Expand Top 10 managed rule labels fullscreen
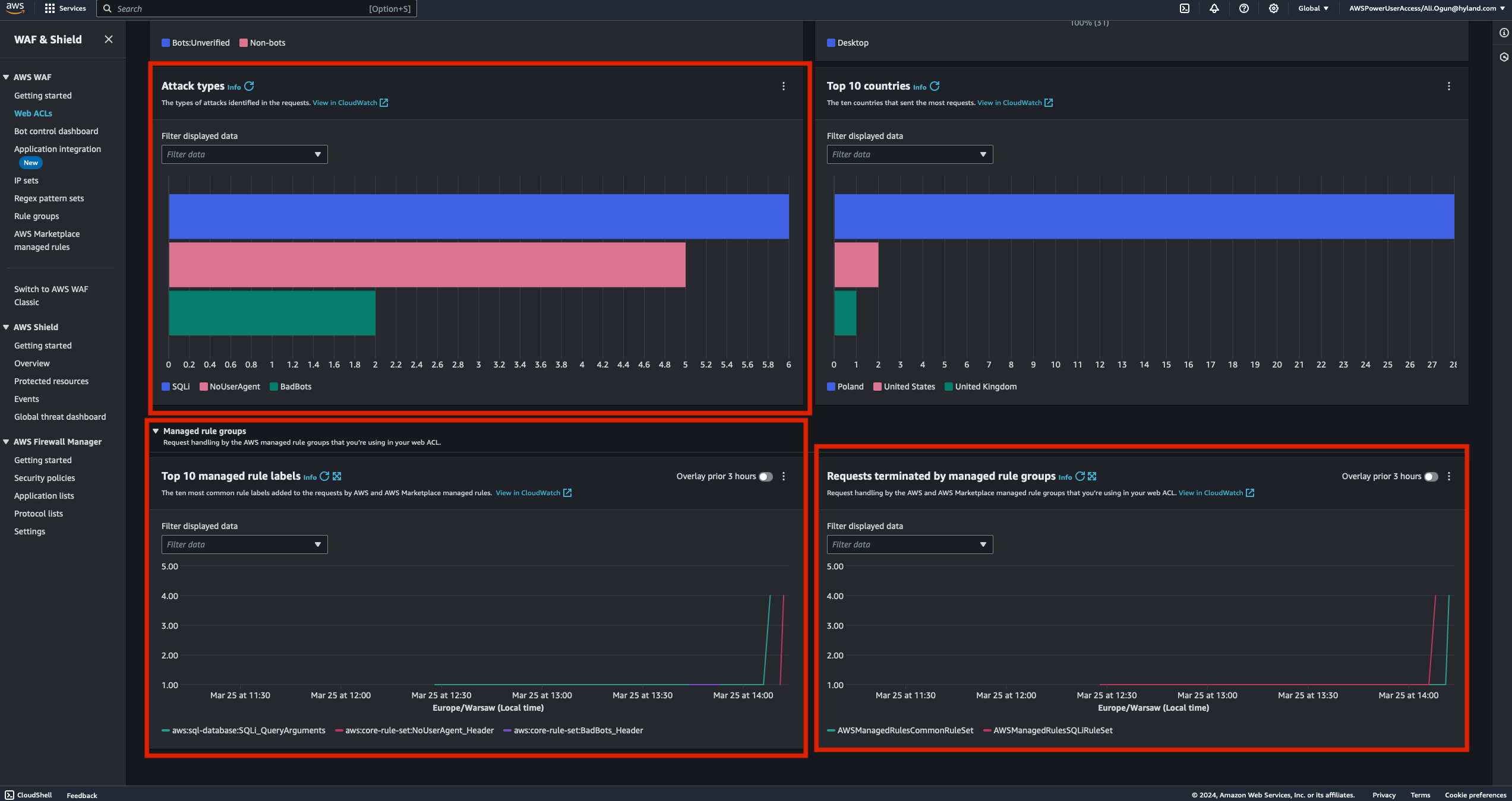This screenshot has width=1512, height=801. tap(337, 476)
